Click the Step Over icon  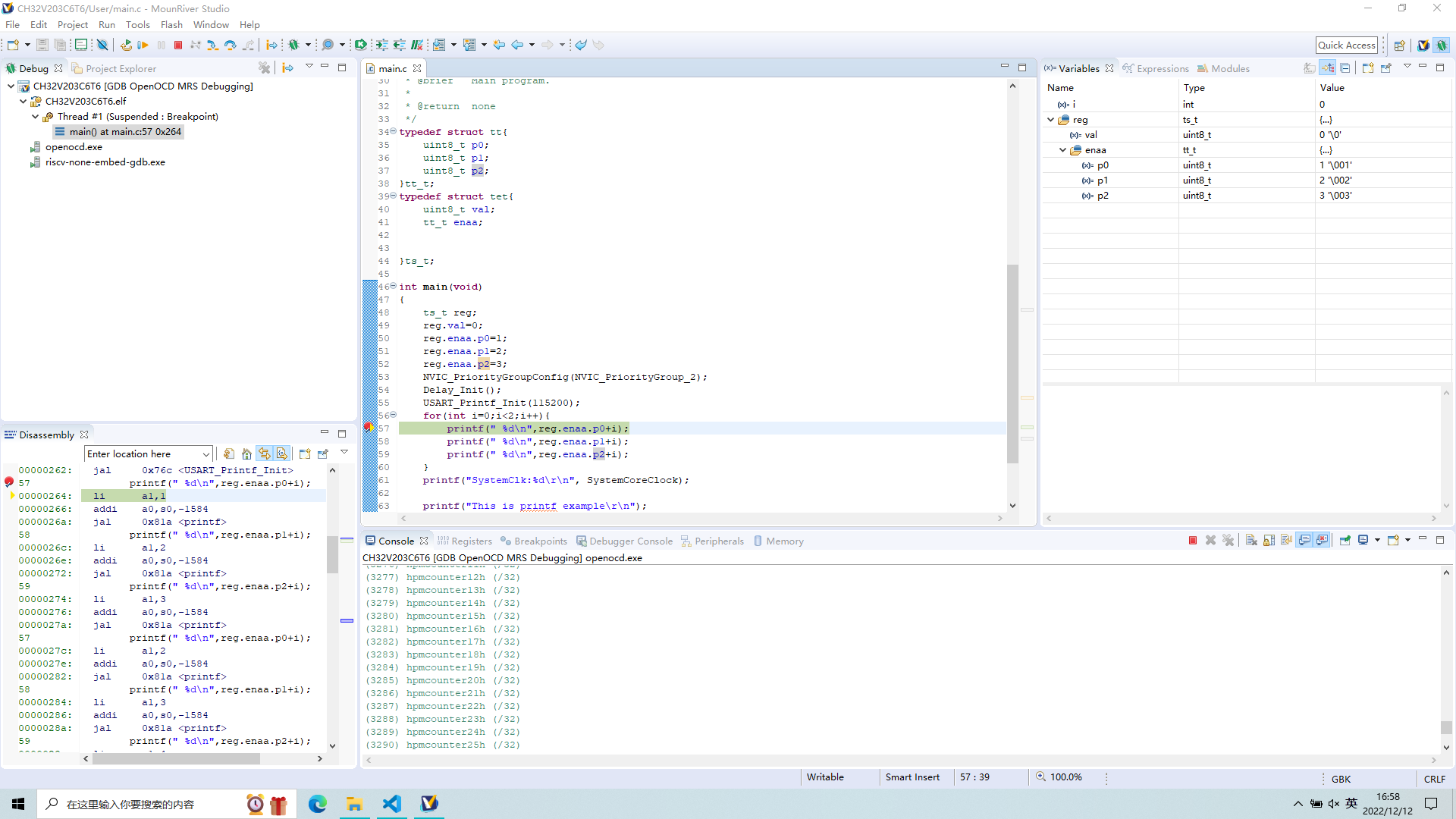tap(231, 45)
